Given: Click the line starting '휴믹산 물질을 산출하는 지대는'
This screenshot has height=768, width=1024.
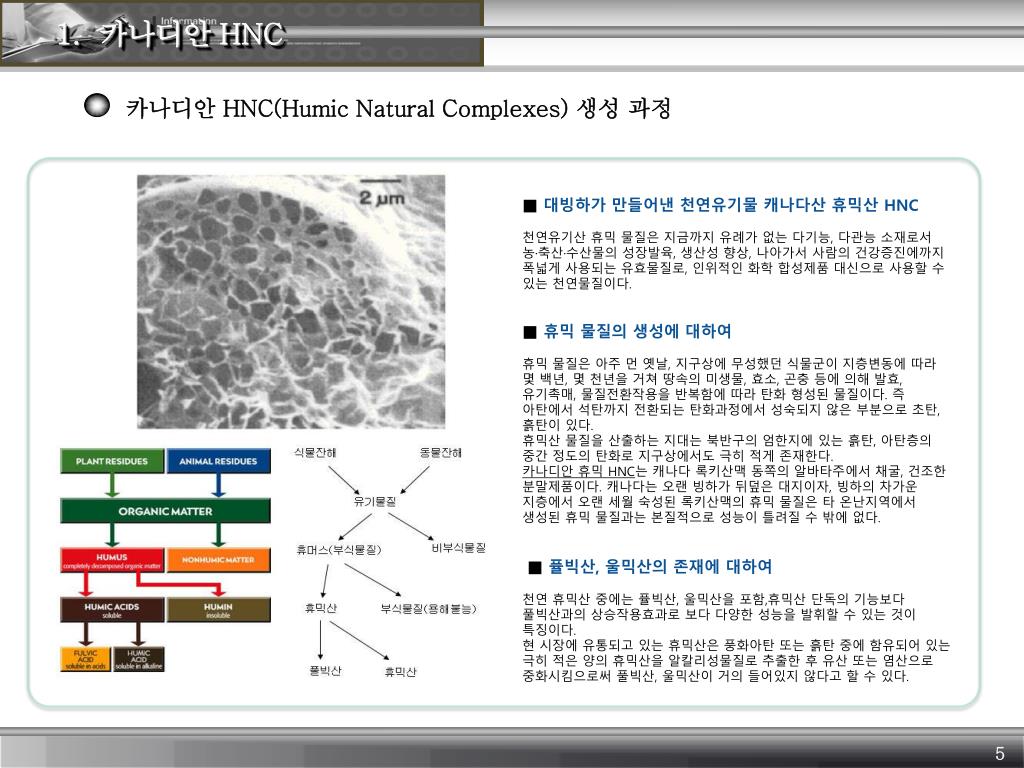Looking at the screenshot, I should (x=727, y=440).
